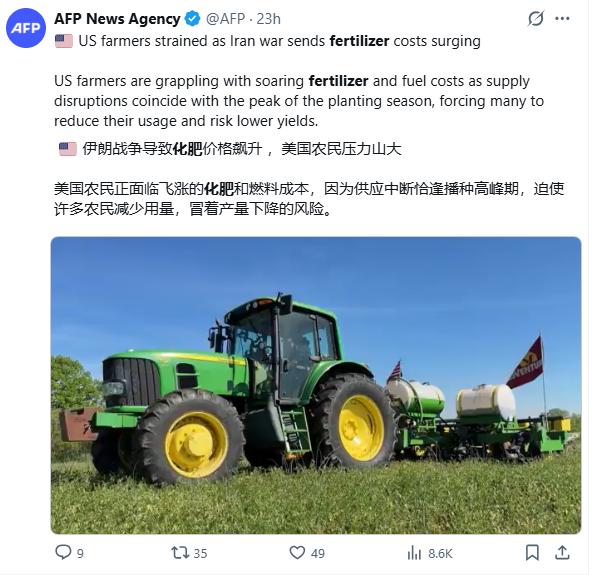Reply to the post via comment icon
Screen dimensions: 593x575
pyautogui.click(x=63, y=552)
